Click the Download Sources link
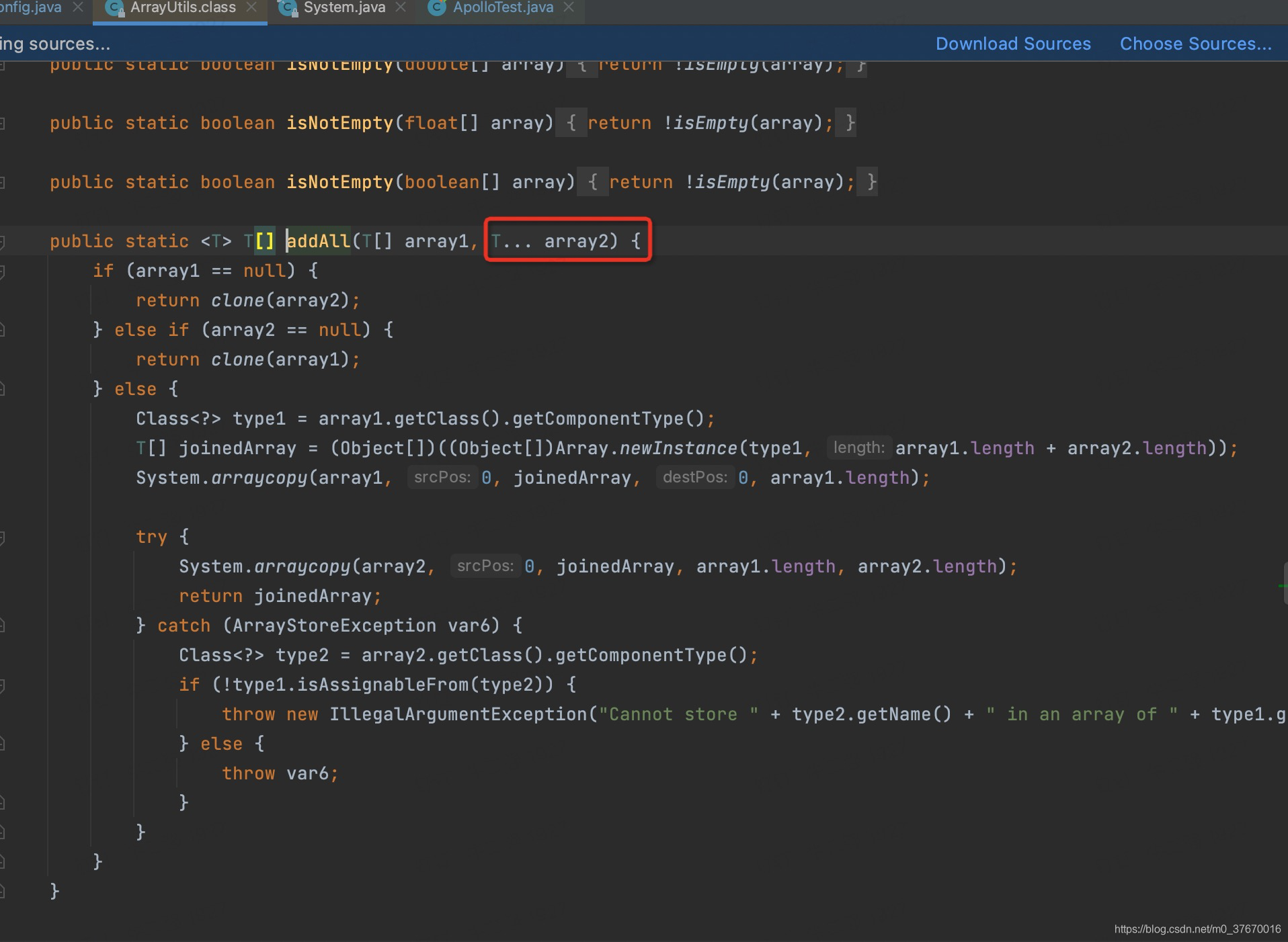 [x=1013, y=44]
